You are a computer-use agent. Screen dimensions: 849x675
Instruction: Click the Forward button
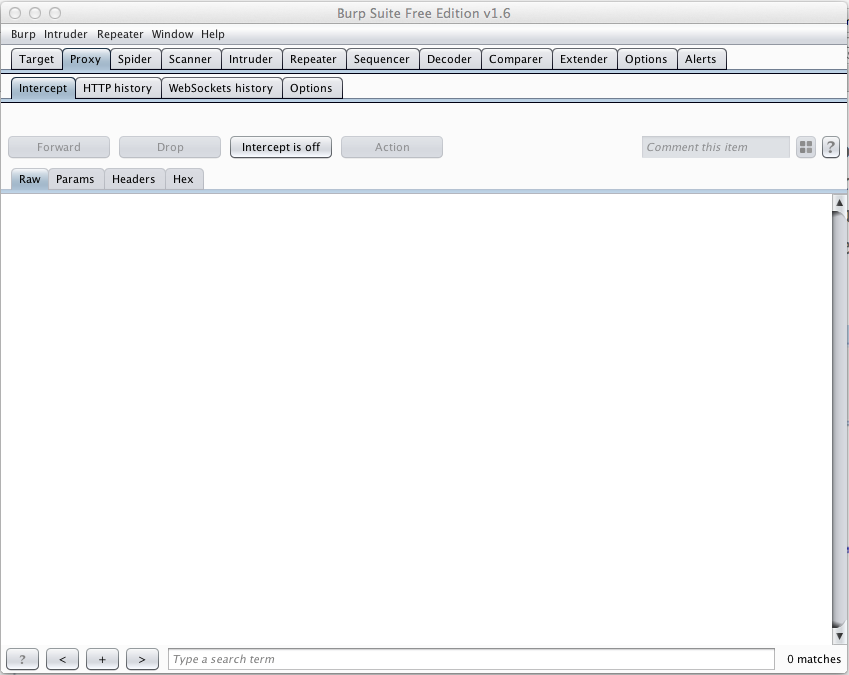coord(59,147)
